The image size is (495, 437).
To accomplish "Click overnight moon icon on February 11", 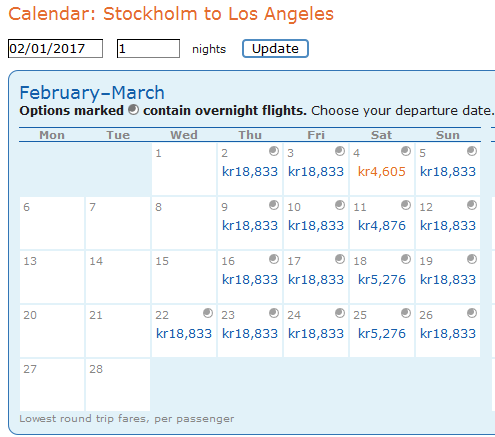I will tap(406, 205).
